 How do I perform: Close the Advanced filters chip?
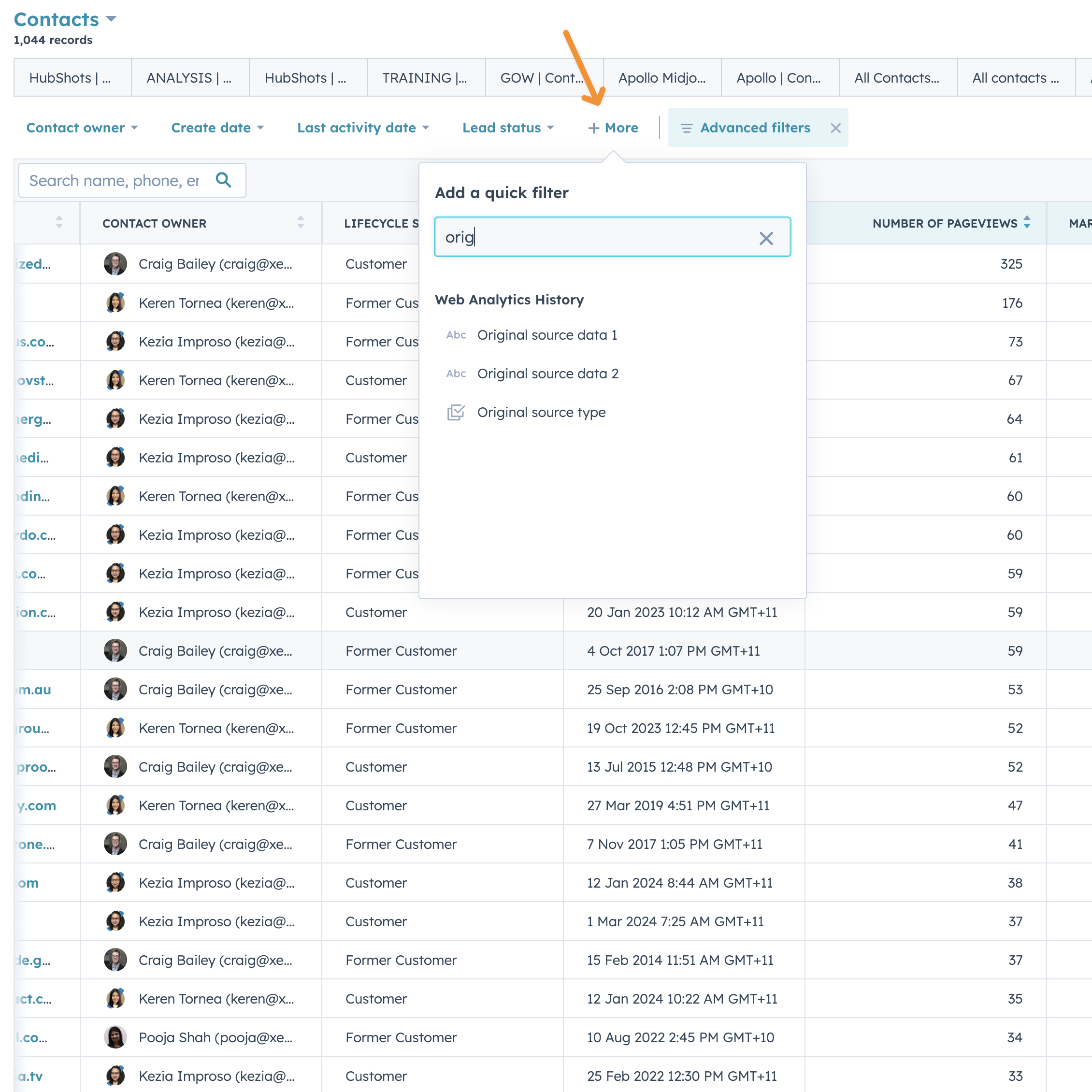tap(835, 129)
